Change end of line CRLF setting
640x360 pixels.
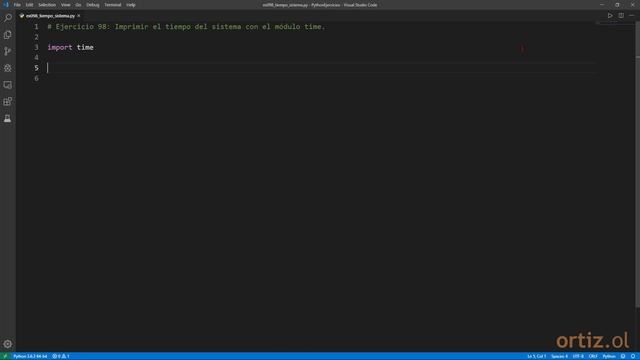[x=593, y=356]
